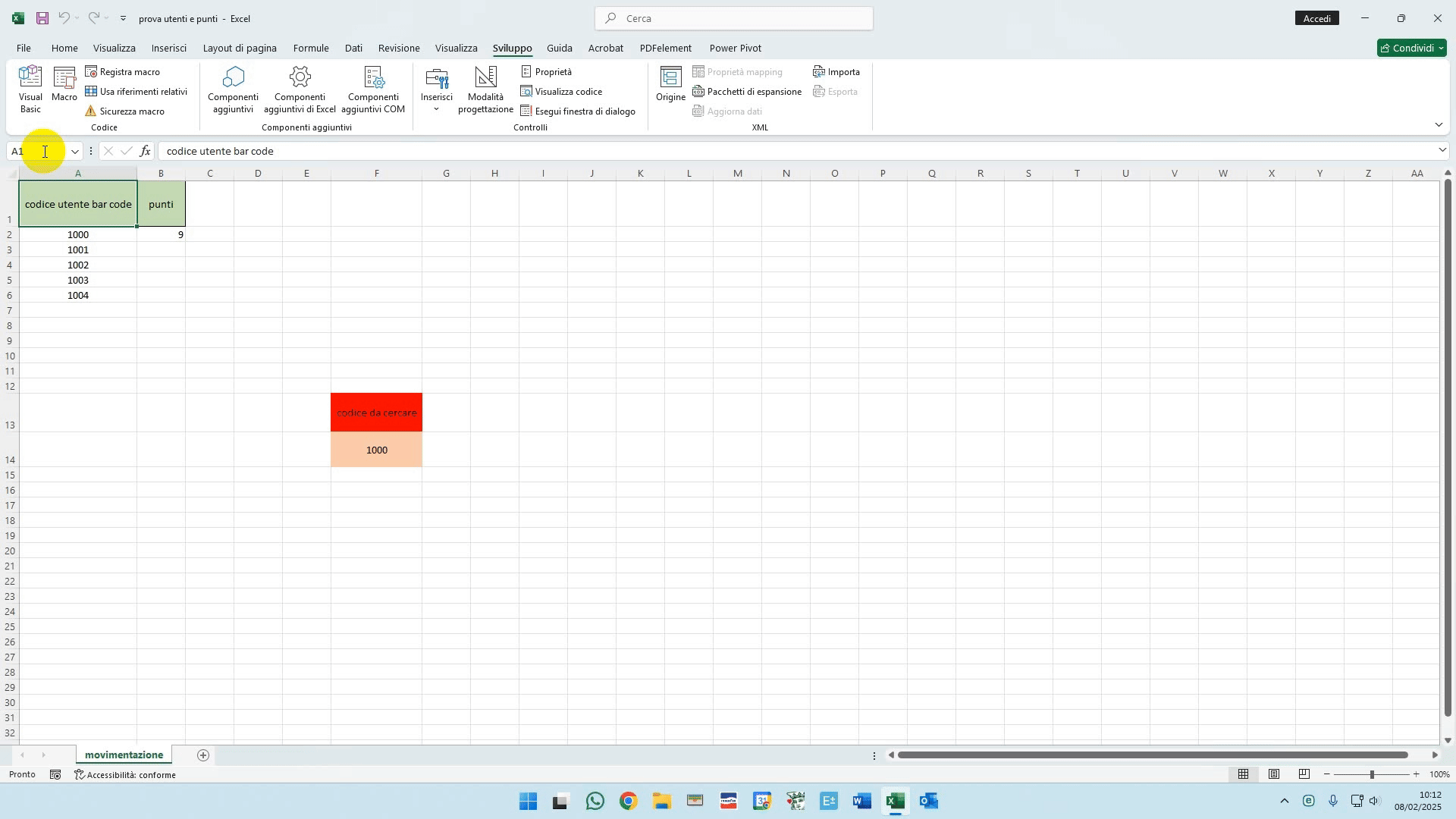Switch to Page Layout view in status bar
This screenshot has width=1456, height=819.
click(1274, 774)
